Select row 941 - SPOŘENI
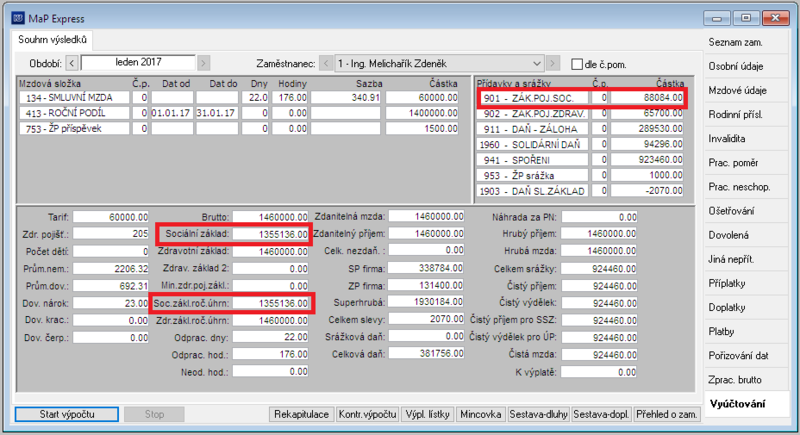The width and height of the screenshot is (800, 435). tap(581, 160)
